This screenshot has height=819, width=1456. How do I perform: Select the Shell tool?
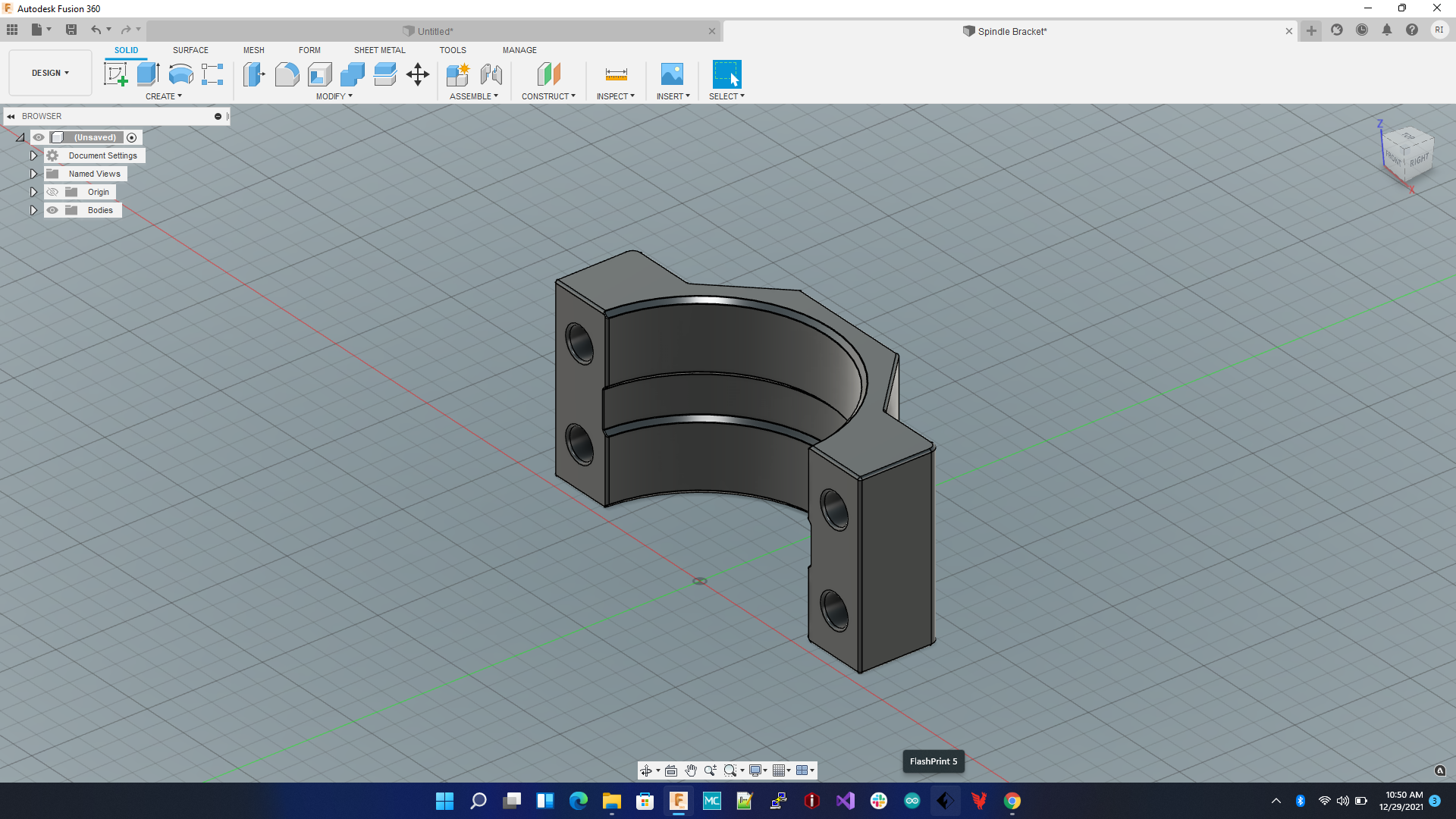(319, 74)
